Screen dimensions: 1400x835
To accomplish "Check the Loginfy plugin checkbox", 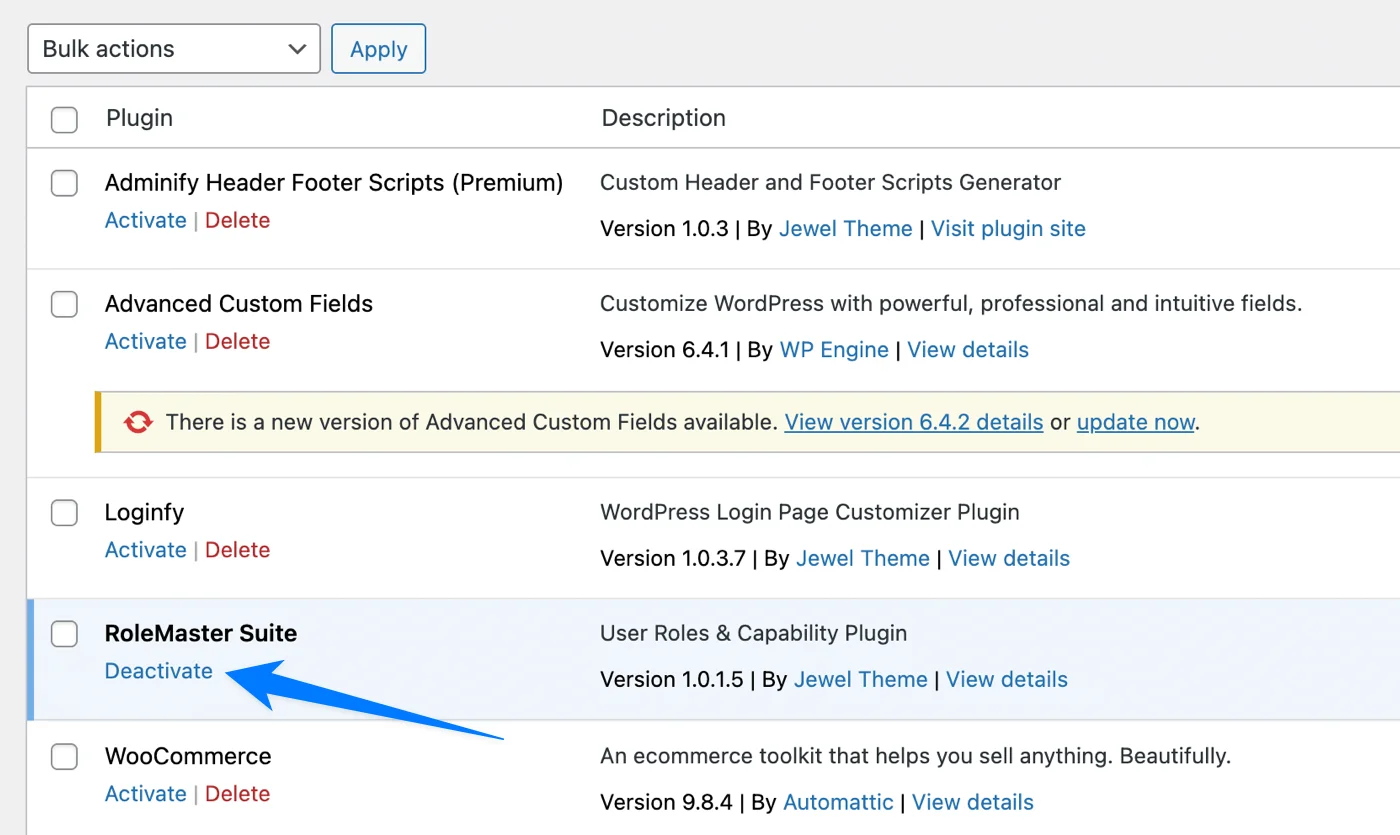I will [x=64, y=512].
